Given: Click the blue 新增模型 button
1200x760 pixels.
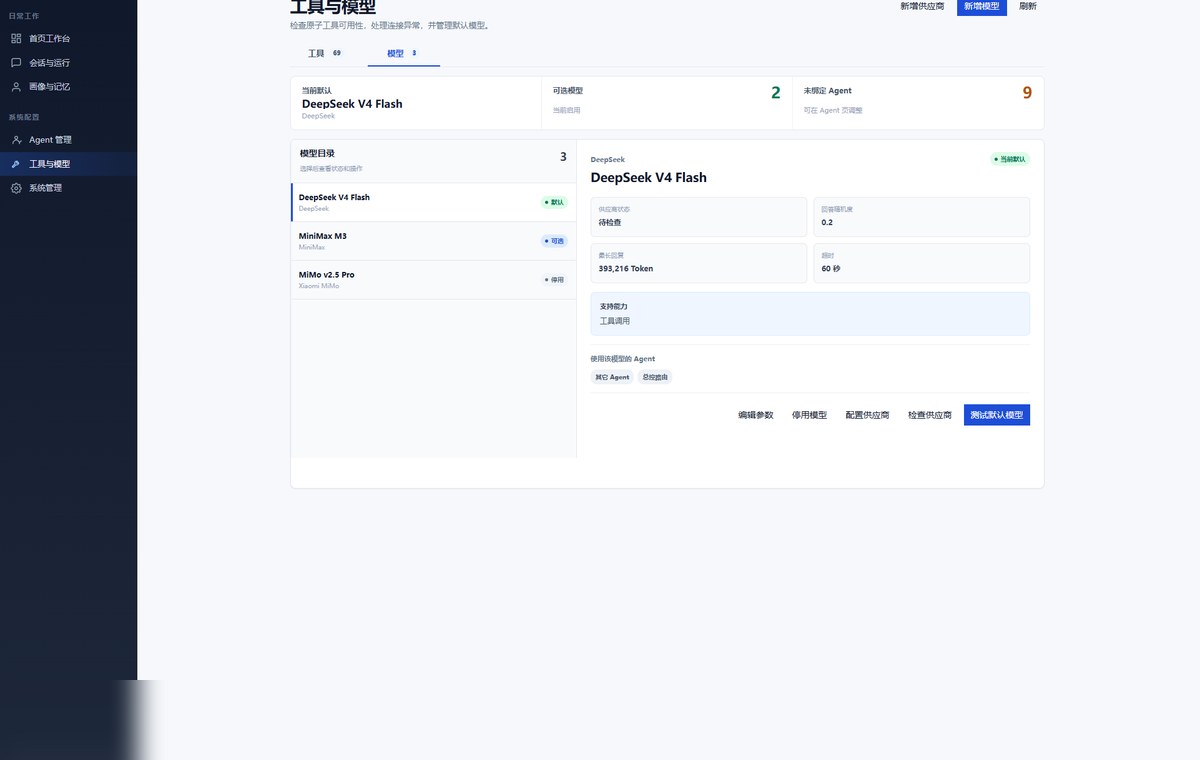Looking at the screenshot, I should (982, 6).
